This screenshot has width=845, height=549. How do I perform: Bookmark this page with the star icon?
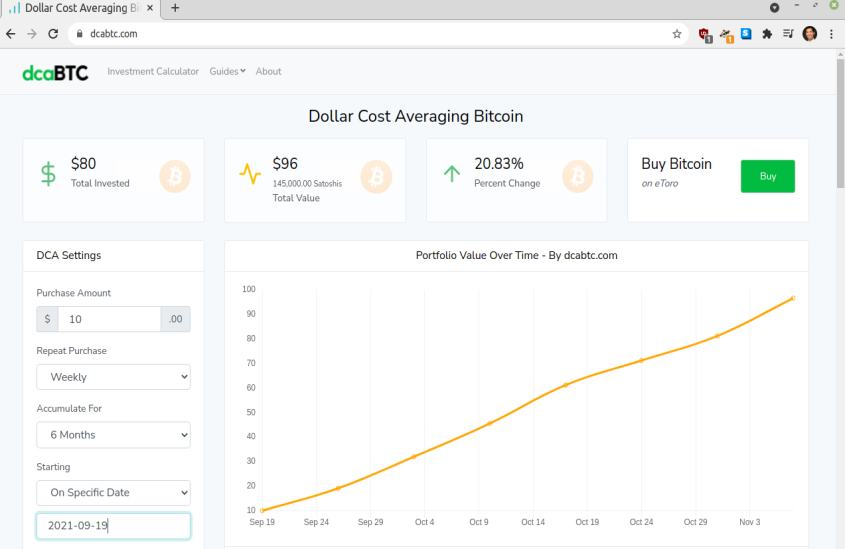point(677,34)
